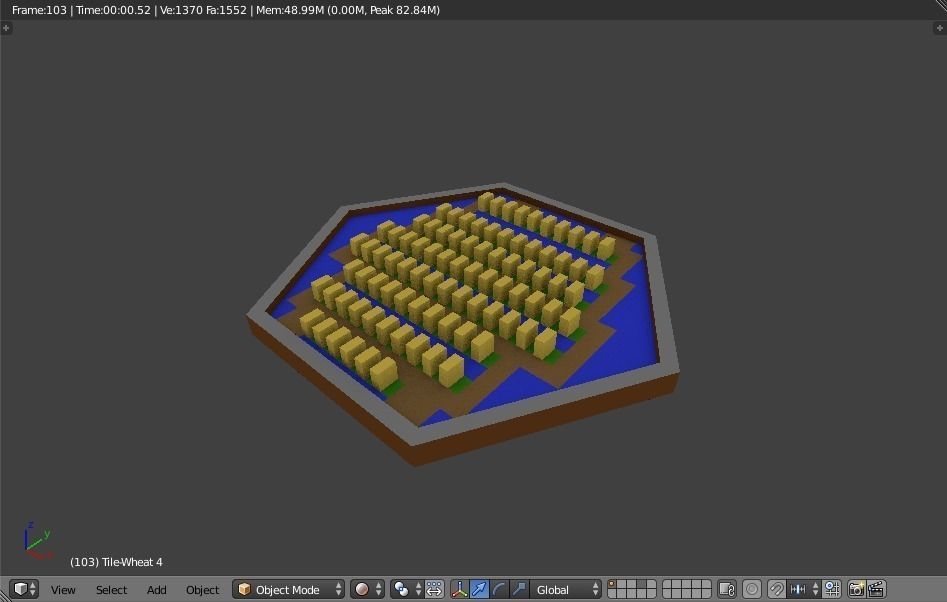Open the viewport shading dropdown (sphere icon)
This screenshot has width=947, height=602.
[x=367, y=589]
